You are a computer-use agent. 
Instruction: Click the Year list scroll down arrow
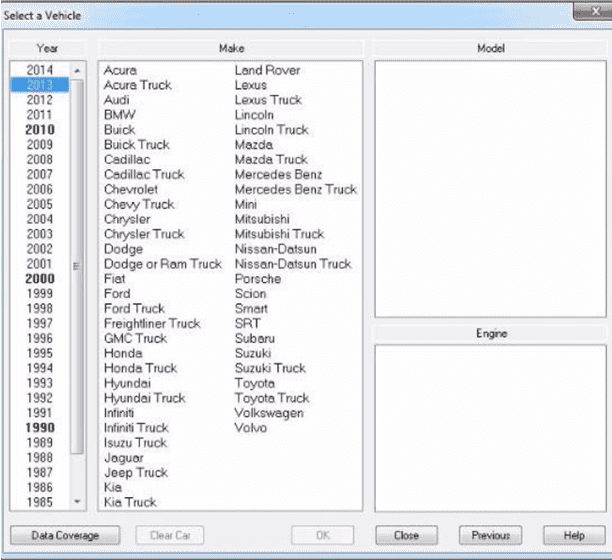77,501
